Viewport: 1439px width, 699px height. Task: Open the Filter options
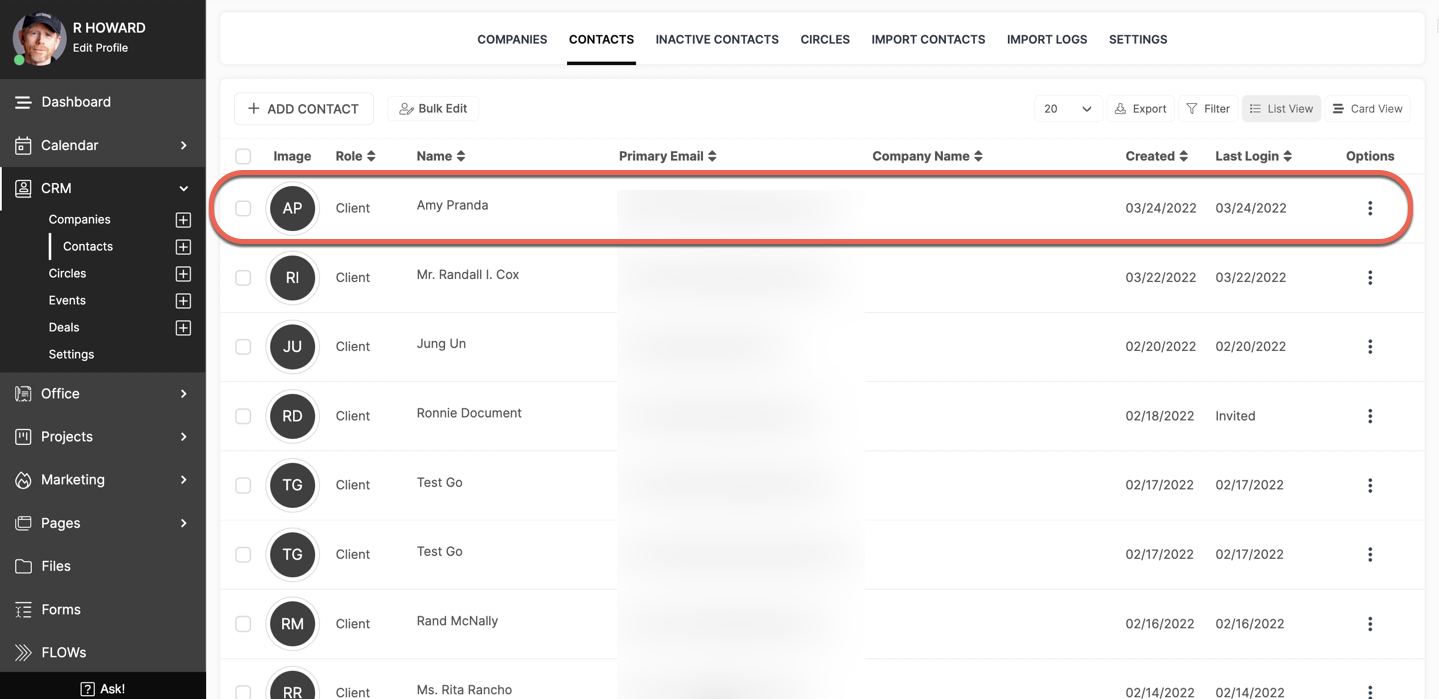coord(1208,109)
